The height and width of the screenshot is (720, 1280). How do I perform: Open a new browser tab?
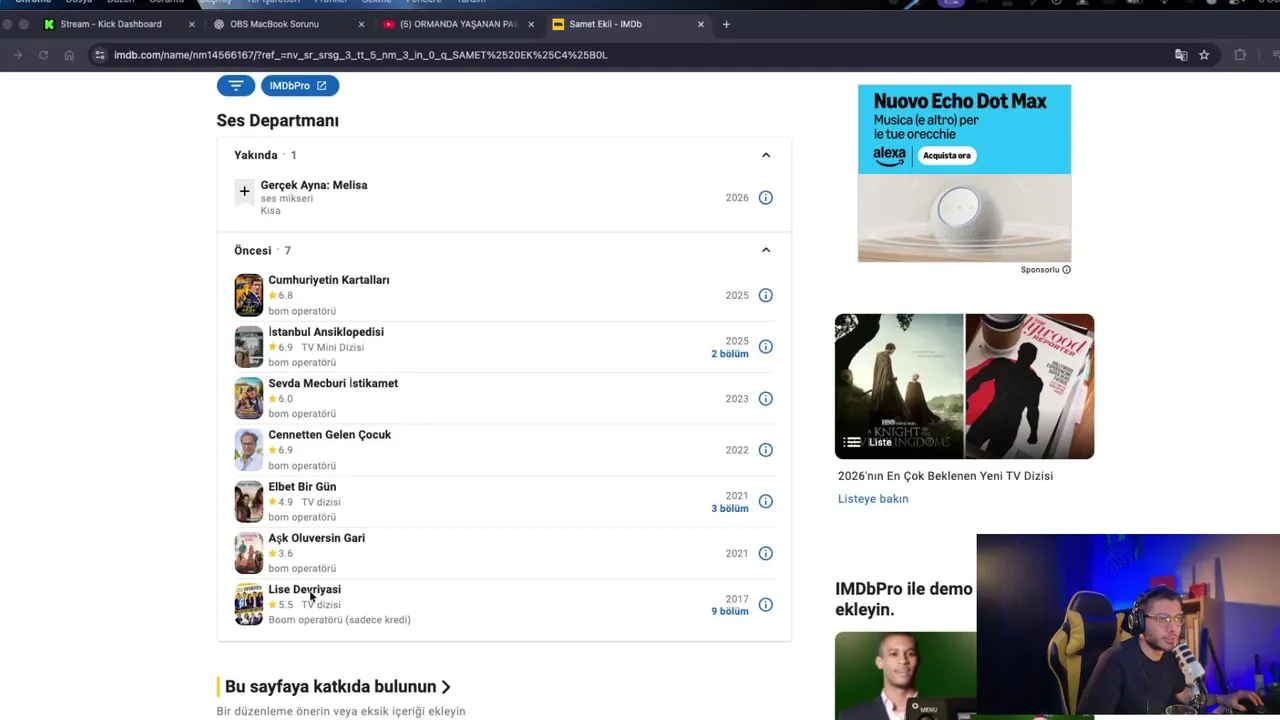726,24
